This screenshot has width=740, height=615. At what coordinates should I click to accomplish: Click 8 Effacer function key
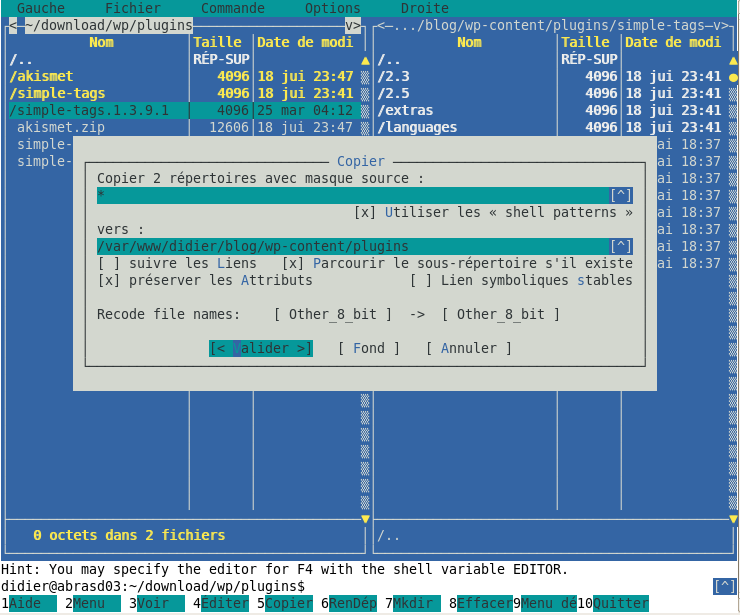(x=481, y=603)
